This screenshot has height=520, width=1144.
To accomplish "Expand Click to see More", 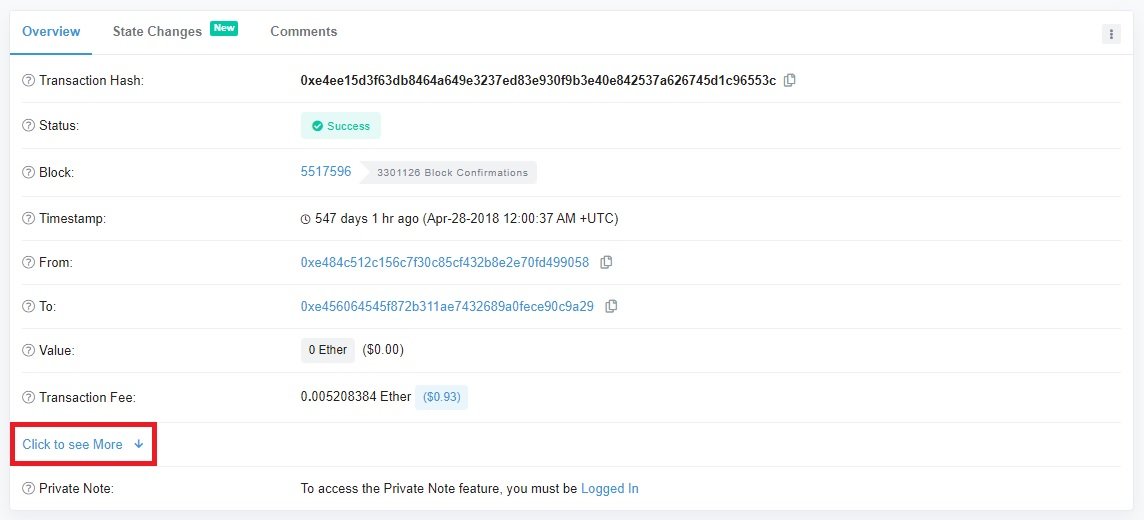I will [82, 445].
